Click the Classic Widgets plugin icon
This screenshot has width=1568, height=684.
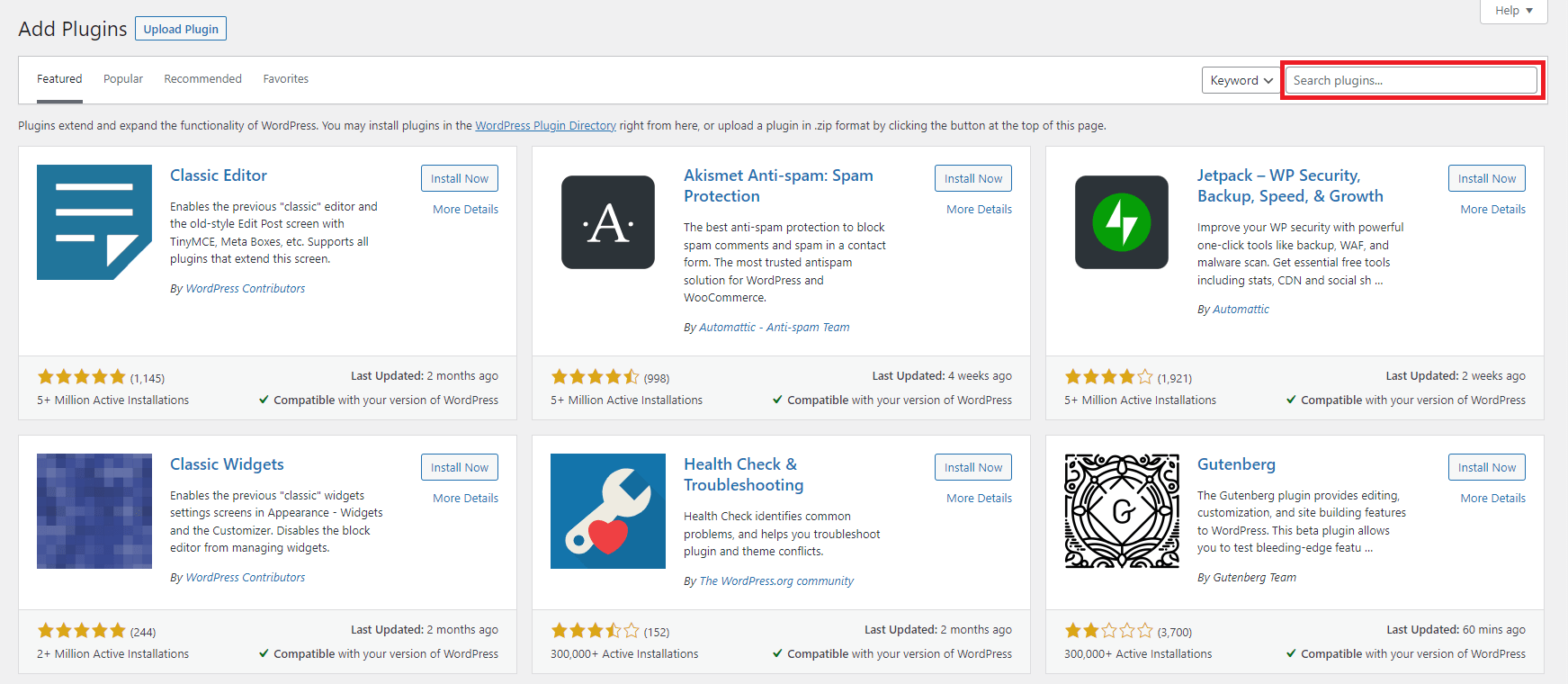(x=94, y=511)
